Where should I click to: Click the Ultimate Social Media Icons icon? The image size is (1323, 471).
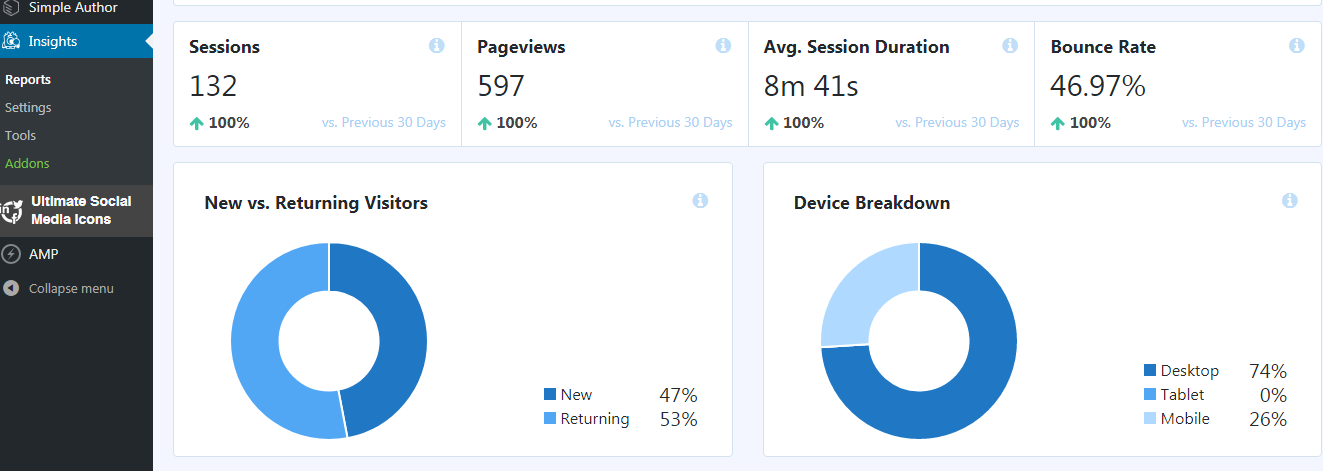click(x=12, y=210)
